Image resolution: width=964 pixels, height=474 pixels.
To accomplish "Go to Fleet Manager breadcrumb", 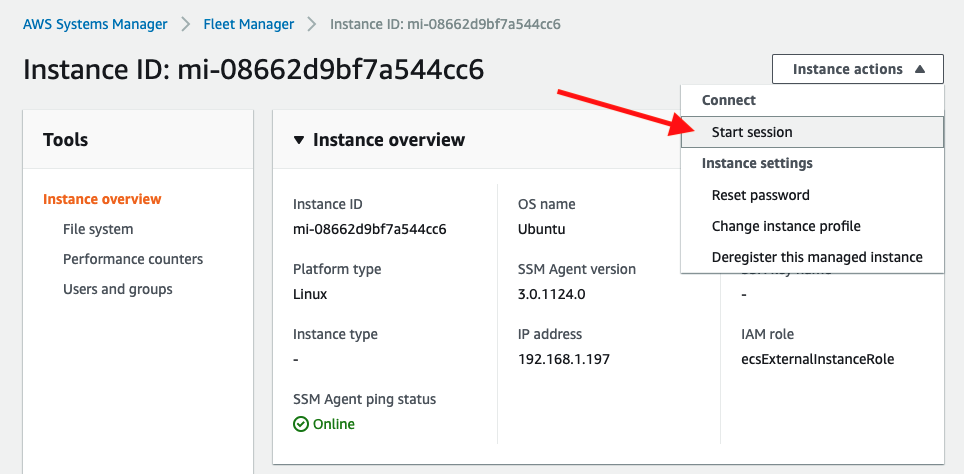I will [x=249, y=24].
